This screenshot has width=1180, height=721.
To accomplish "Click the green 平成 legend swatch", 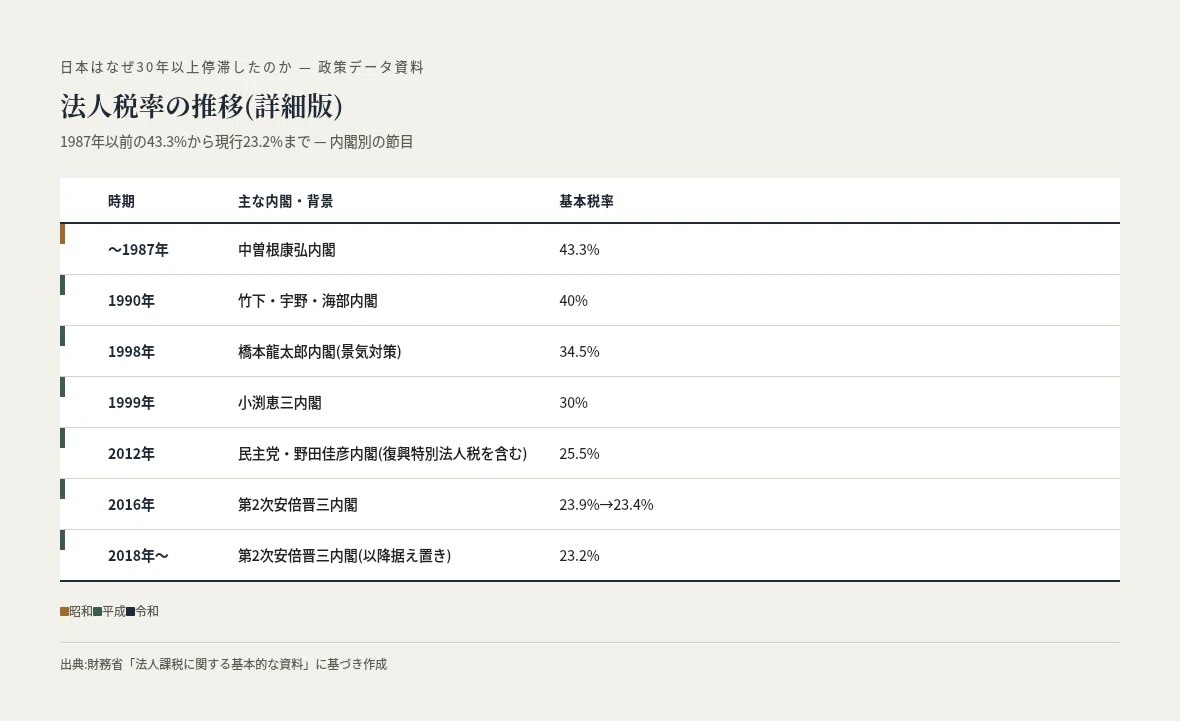I will (x=98, y=612).
